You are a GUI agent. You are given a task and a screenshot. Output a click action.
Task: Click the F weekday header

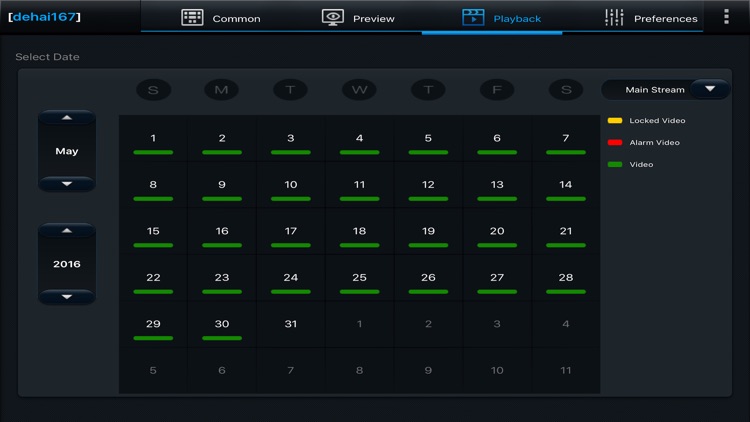[x=497, y=89]
